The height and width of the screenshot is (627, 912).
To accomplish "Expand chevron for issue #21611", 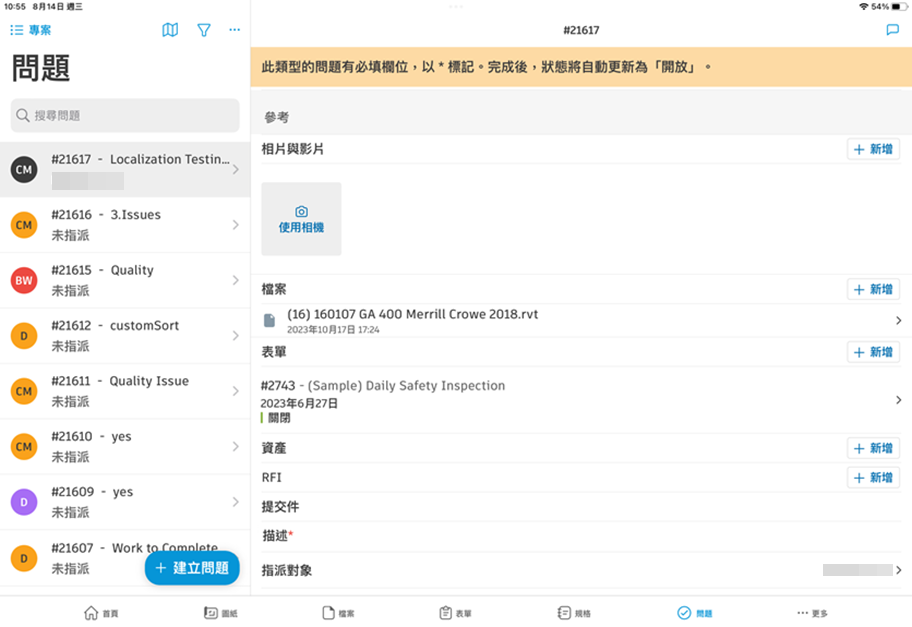I will pos(236,391).
